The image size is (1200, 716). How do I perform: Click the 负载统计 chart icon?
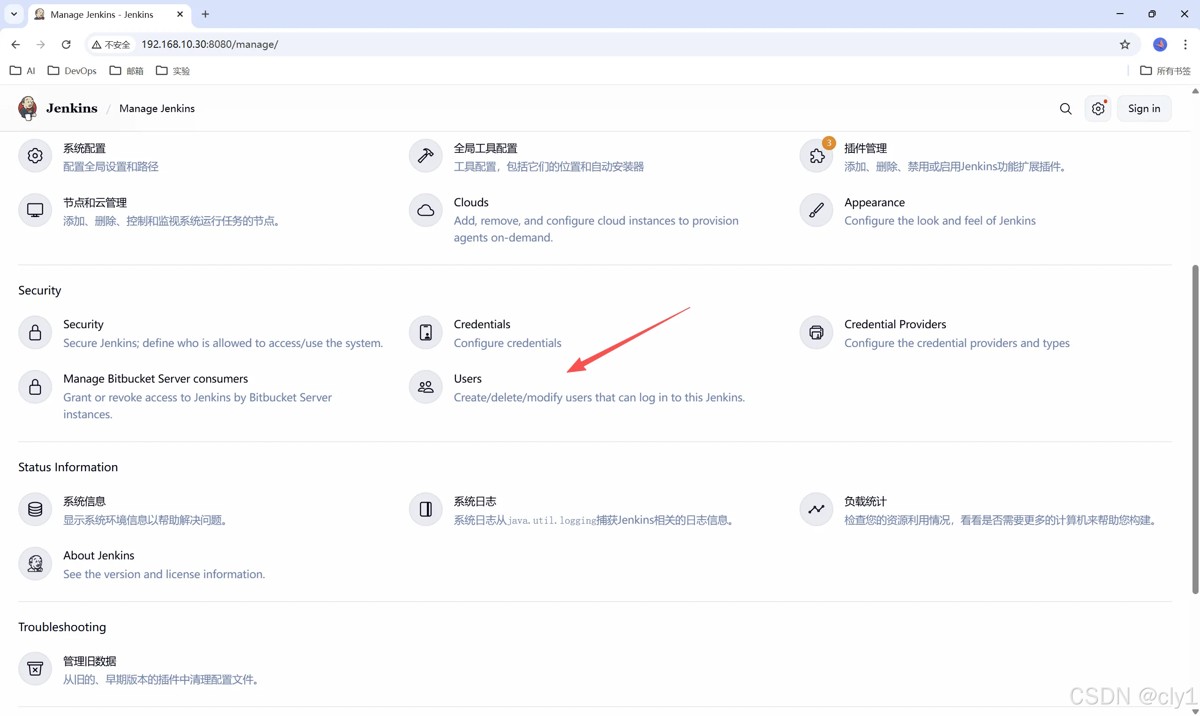[x=817, y=510]
